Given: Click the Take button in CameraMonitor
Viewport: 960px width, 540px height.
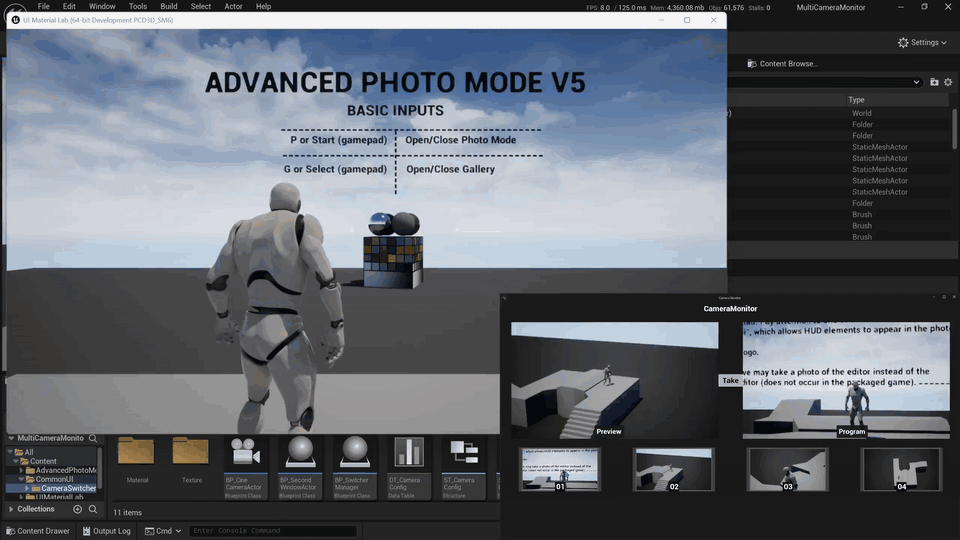Looking at the screenshot, I should (730, 380).
